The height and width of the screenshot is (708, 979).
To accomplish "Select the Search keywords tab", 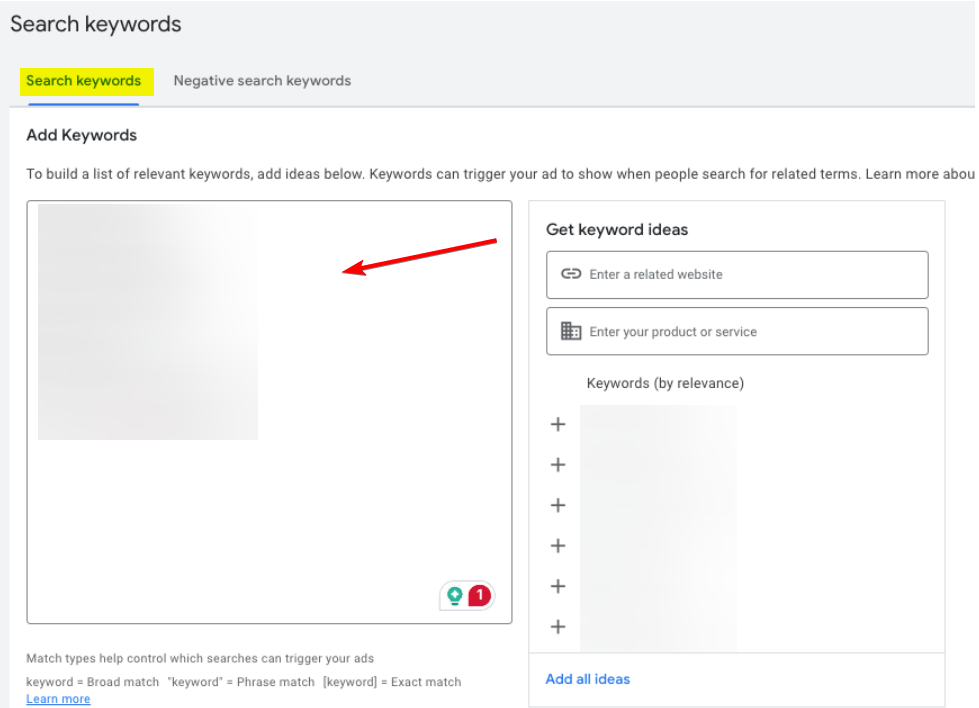I will click(x=84, y=81).
